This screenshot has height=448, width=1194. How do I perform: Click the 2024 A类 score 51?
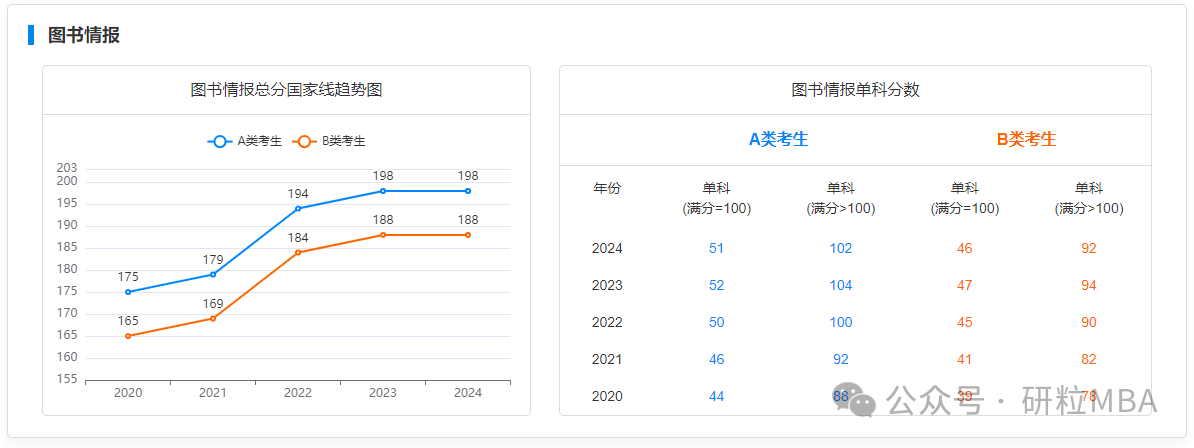click(x=717, y=248)
